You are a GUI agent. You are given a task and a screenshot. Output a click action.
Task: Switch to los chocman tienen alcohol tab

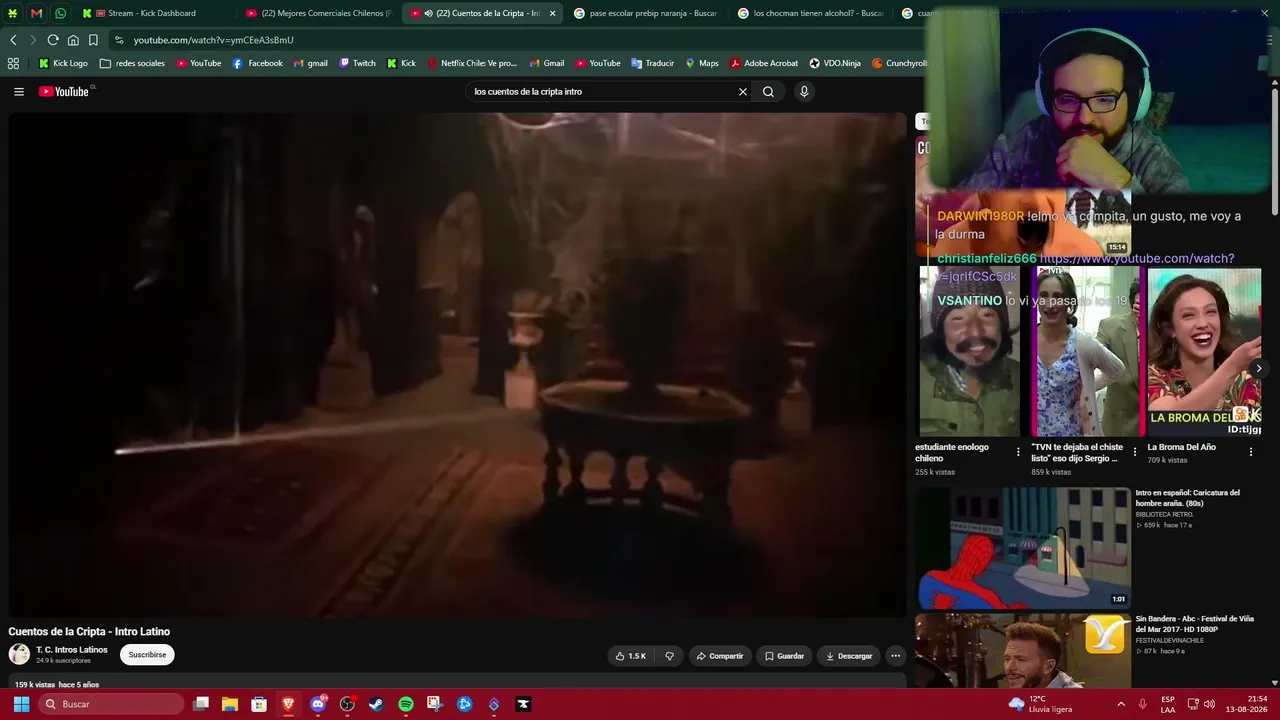810,13
